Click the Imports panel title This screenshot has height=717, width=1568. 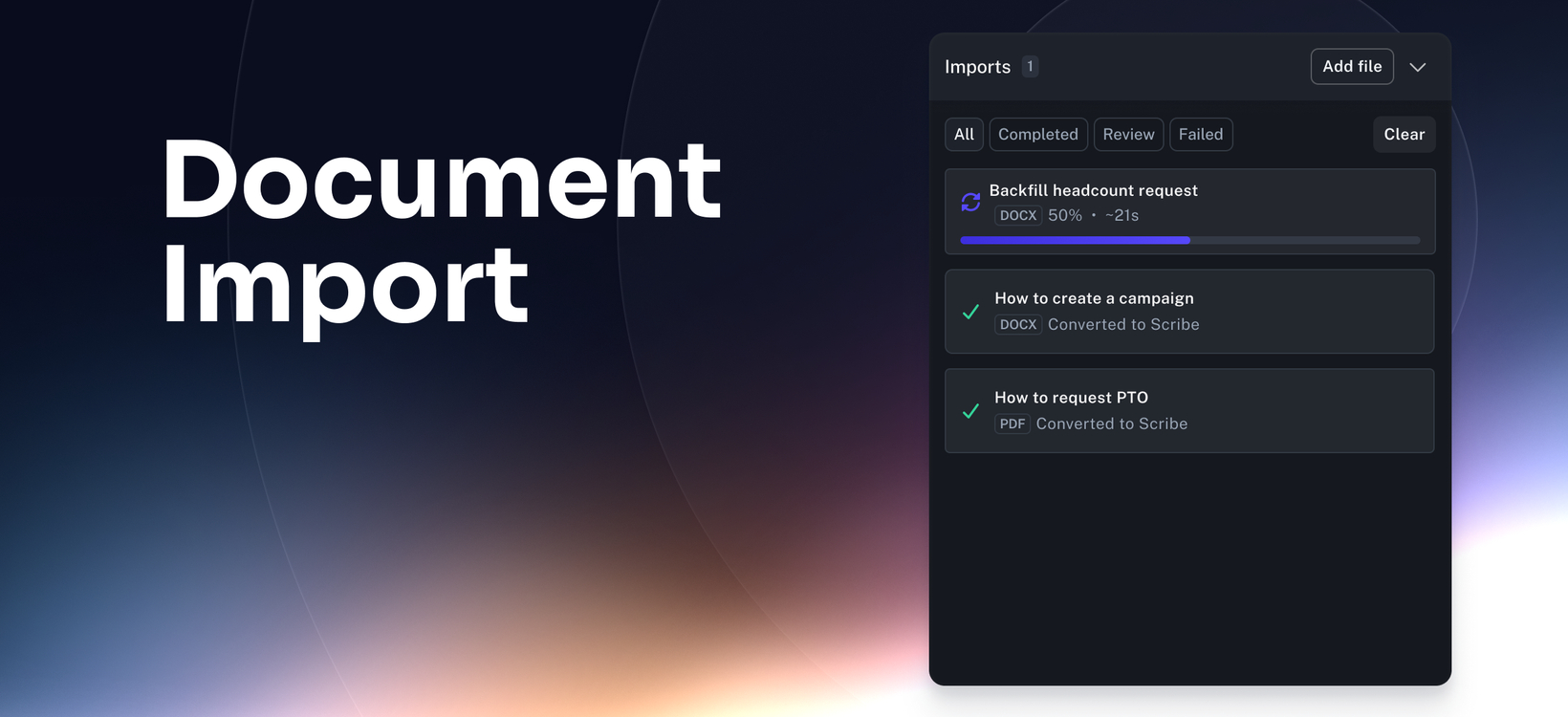tap(977, 67)
